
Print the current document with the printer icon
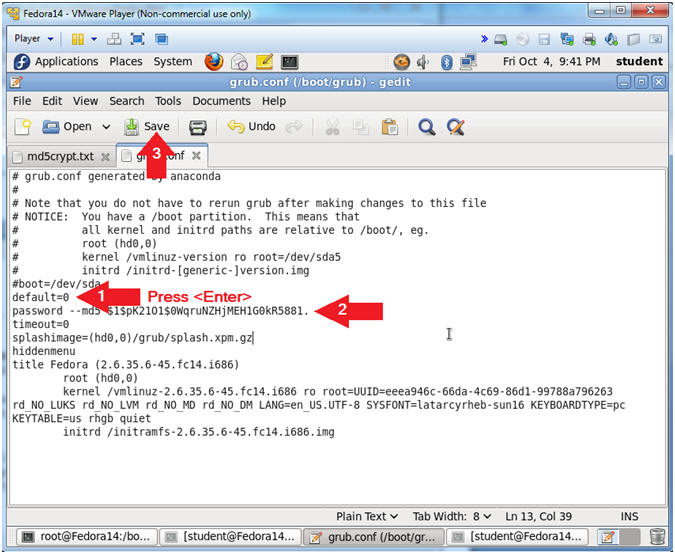point(198,127)
